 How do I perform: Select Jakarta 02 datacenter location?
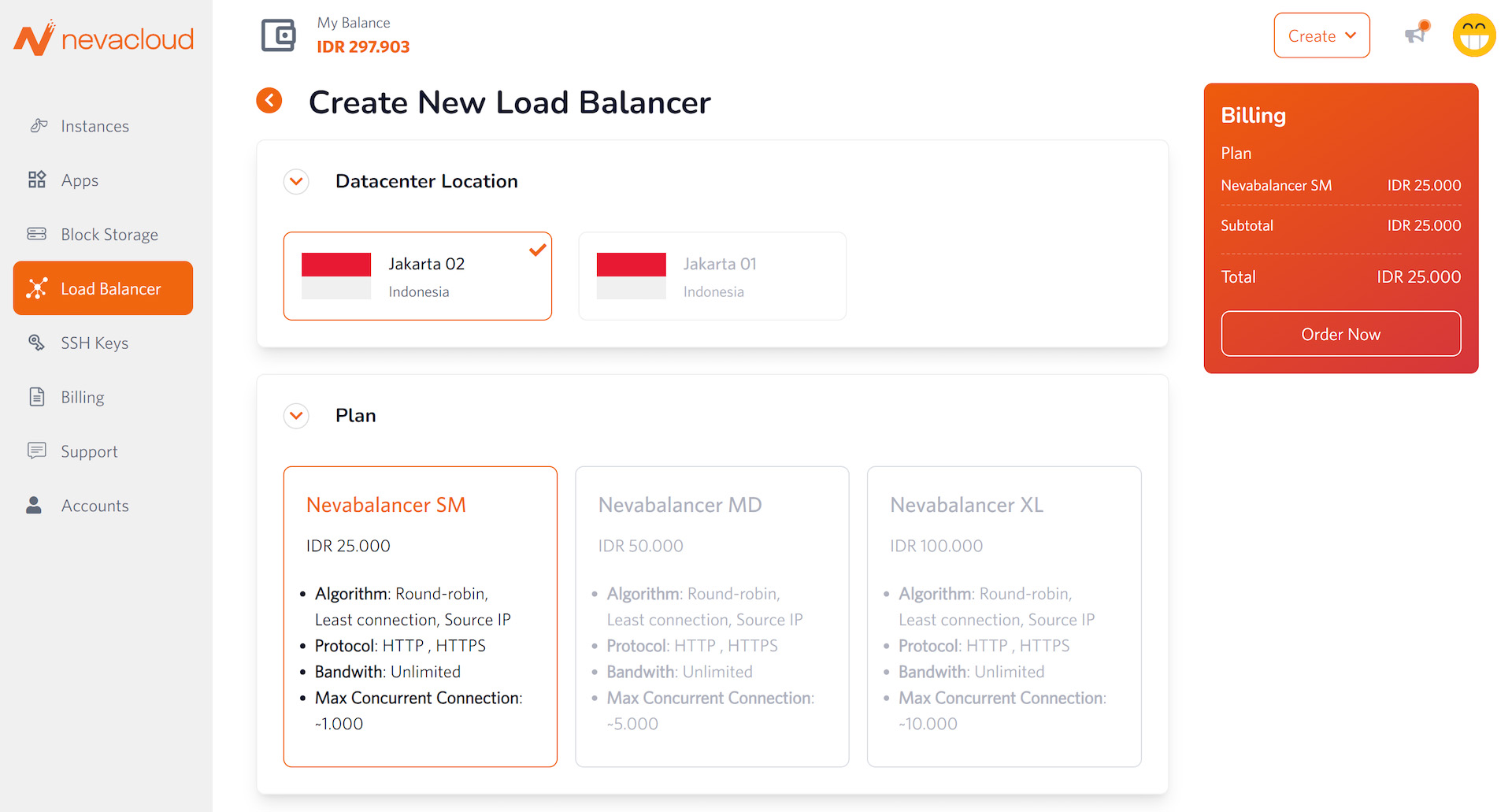[x=417, y=276]
